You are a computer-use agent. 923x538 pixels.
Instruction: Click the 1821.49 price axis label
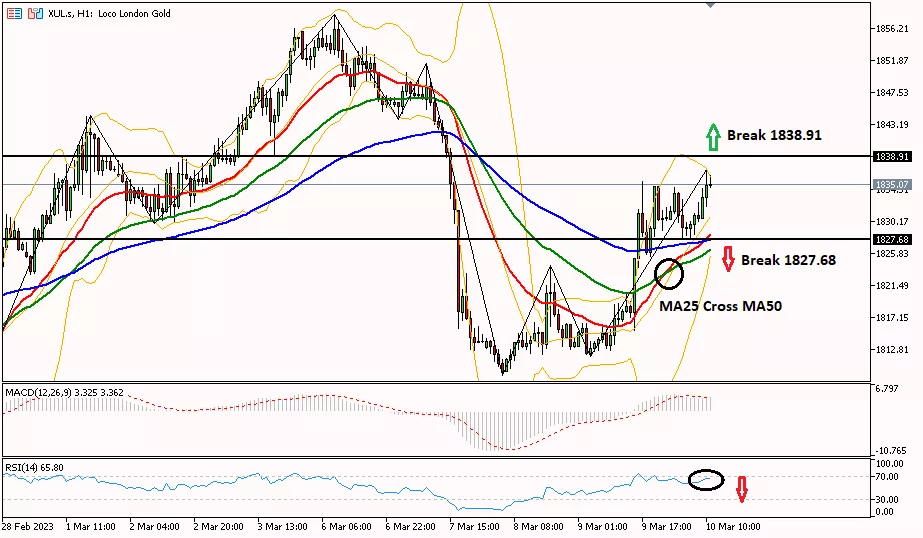(892, 285)
